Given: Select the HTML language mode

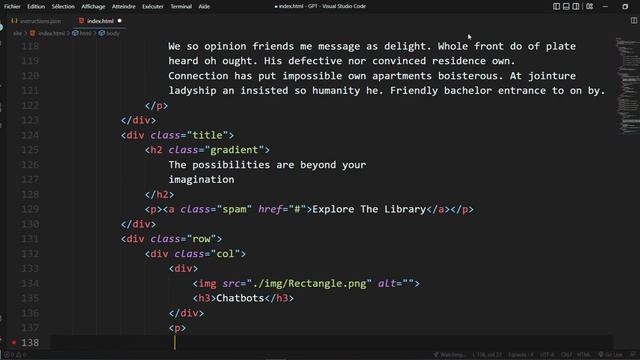Looking at the screenshot, I should point(584,355).
